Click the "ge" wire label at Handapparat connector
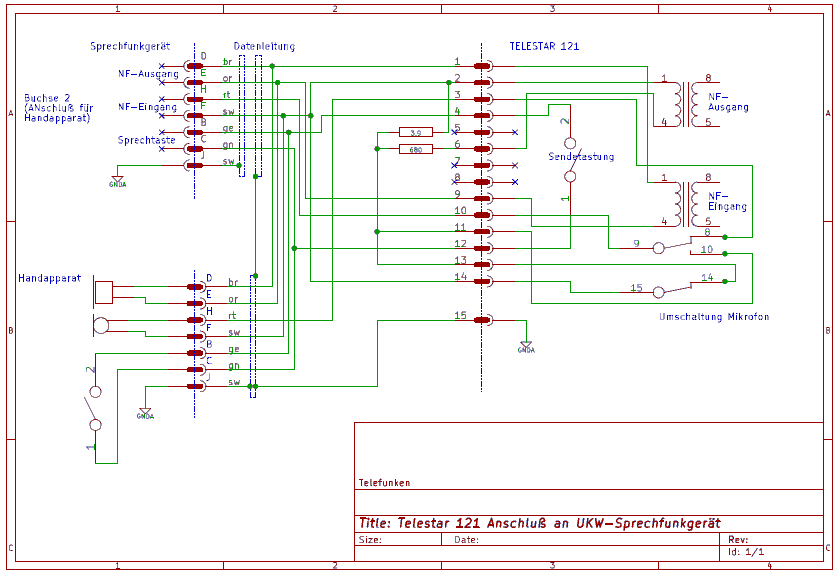This screenshot has width=840, height=577. [x=234, y=349]
